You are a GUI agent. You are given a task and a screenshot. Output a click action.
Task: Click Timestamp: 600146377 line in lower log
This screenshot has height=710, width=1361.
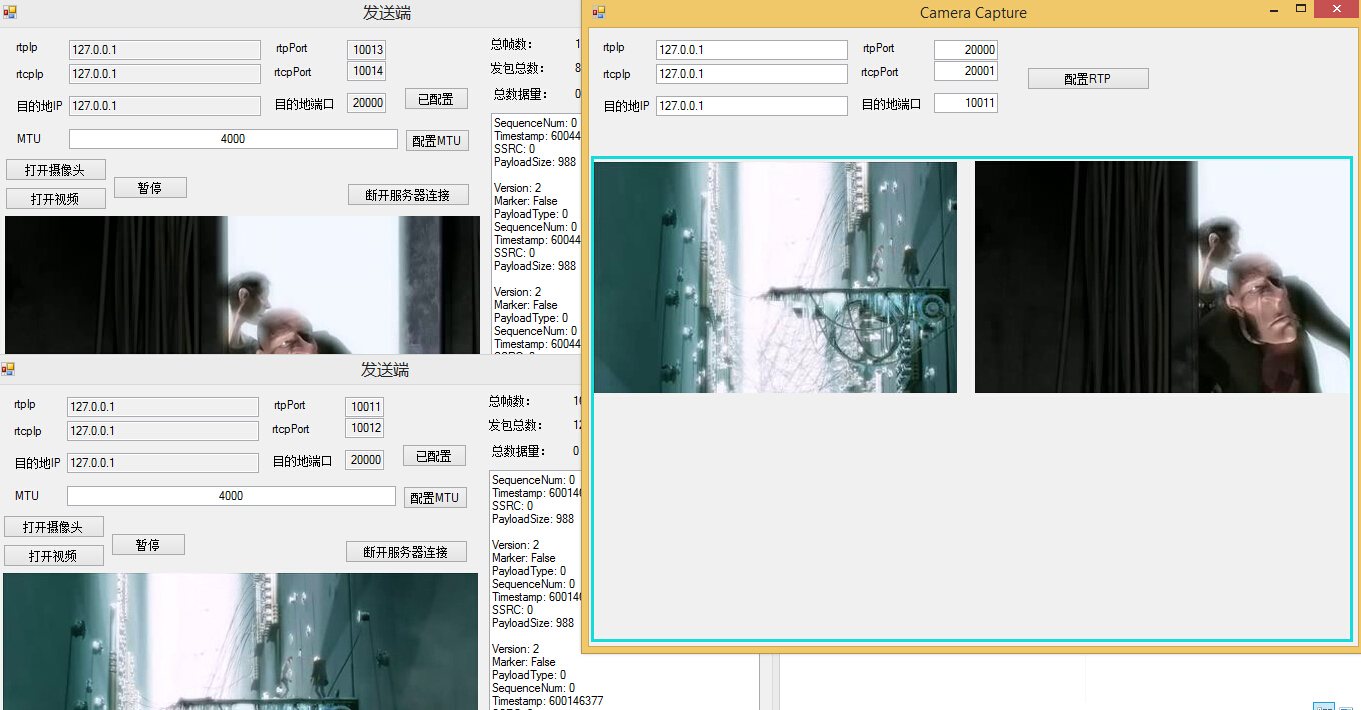coord(548,701)
